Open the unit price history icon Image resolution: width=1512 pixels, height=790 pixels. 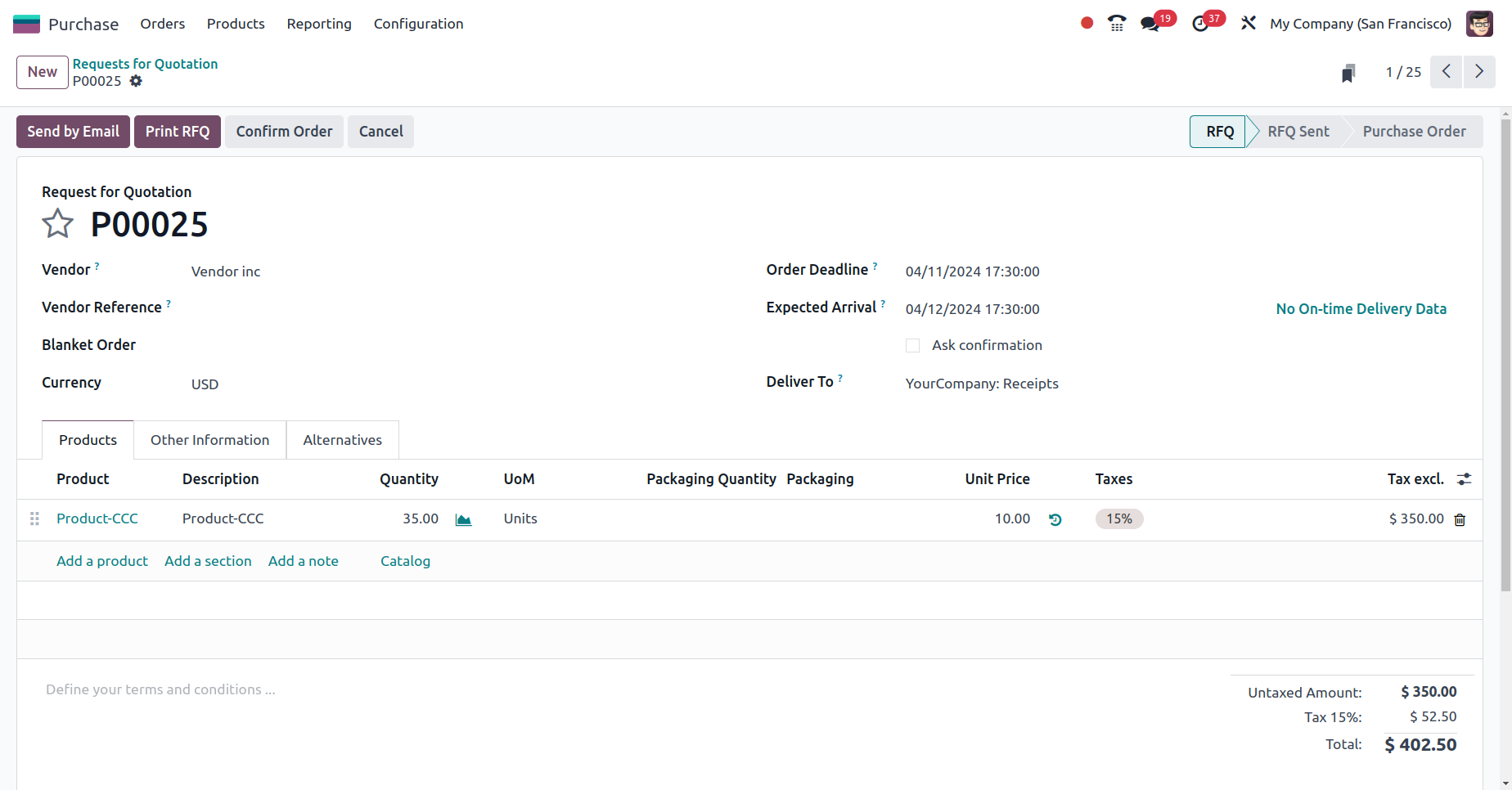[x=1055, y=519]
